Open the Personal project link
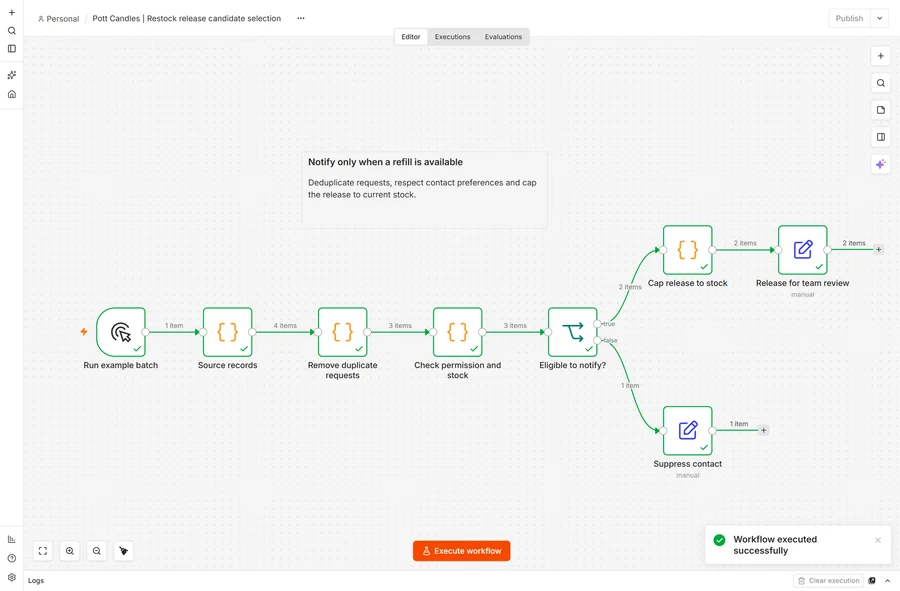 [x=59, y=18]
